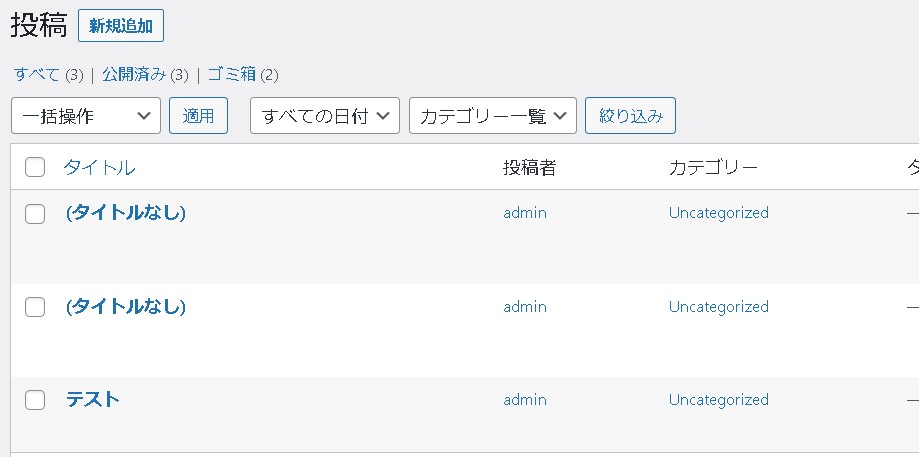This screenshot has width=919, height=457.
Task: Check the second (タイトルなし) post checkbox
Action: click(35, 307)
